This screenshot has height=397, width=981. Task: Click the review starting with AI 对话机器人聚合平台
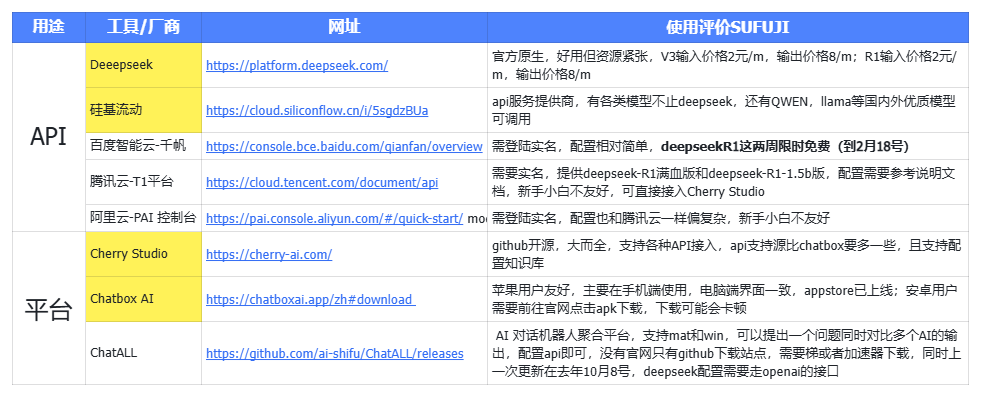point(728,353)
